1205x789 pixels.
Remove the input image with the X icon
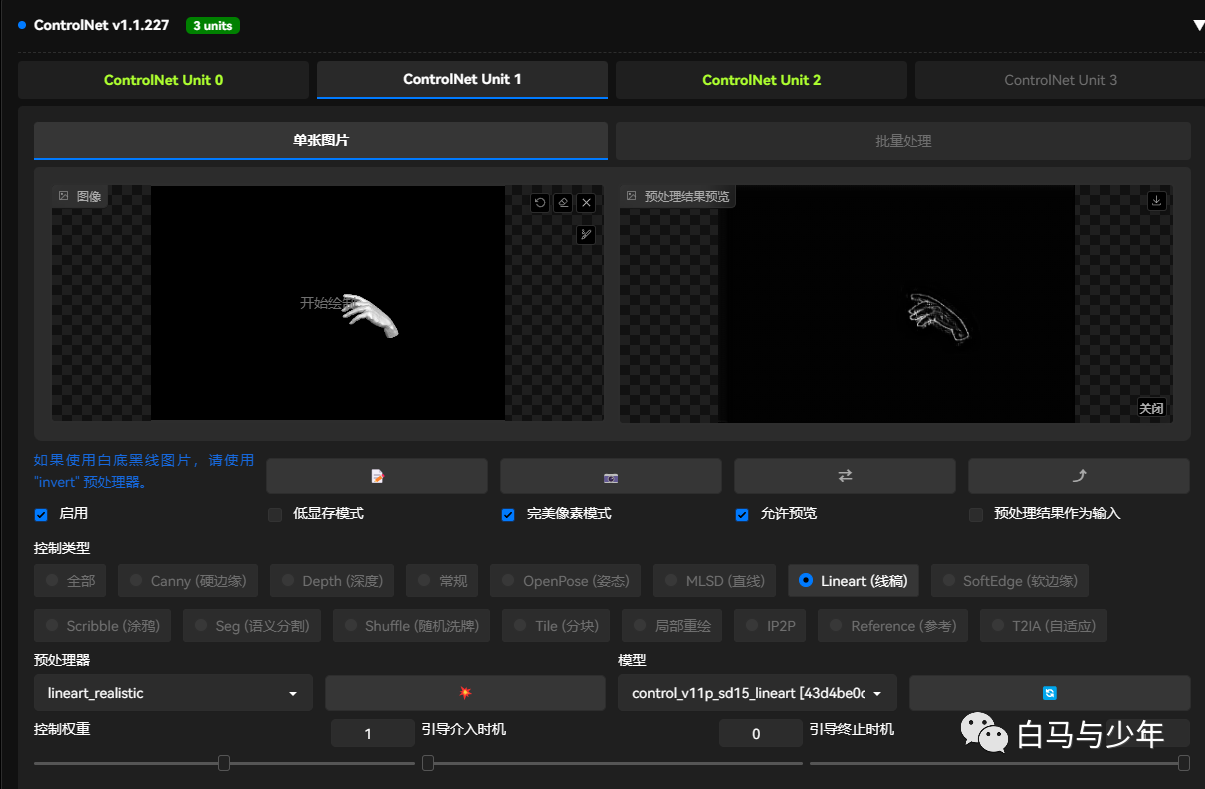tap(587, 203)
